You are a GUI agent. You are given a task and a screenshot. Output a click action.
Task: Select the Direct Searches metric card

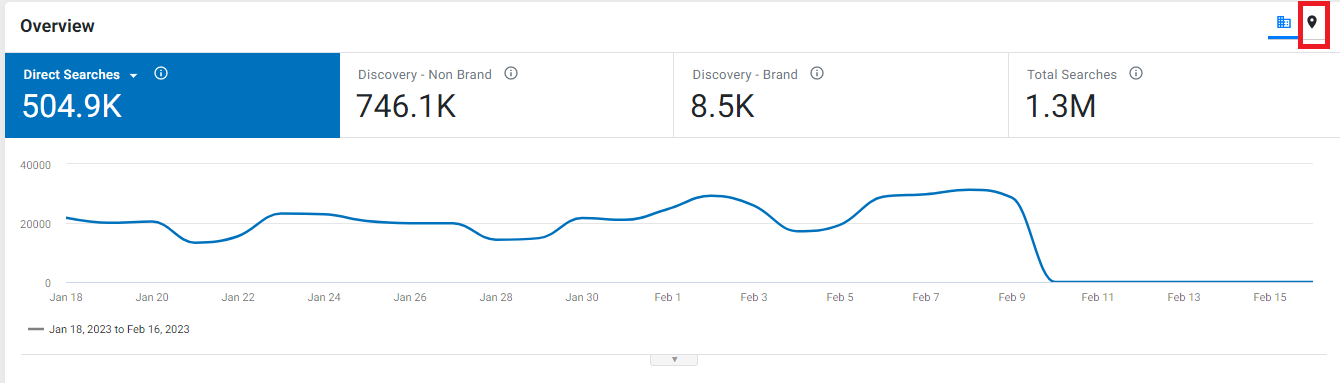coord(172,96)
